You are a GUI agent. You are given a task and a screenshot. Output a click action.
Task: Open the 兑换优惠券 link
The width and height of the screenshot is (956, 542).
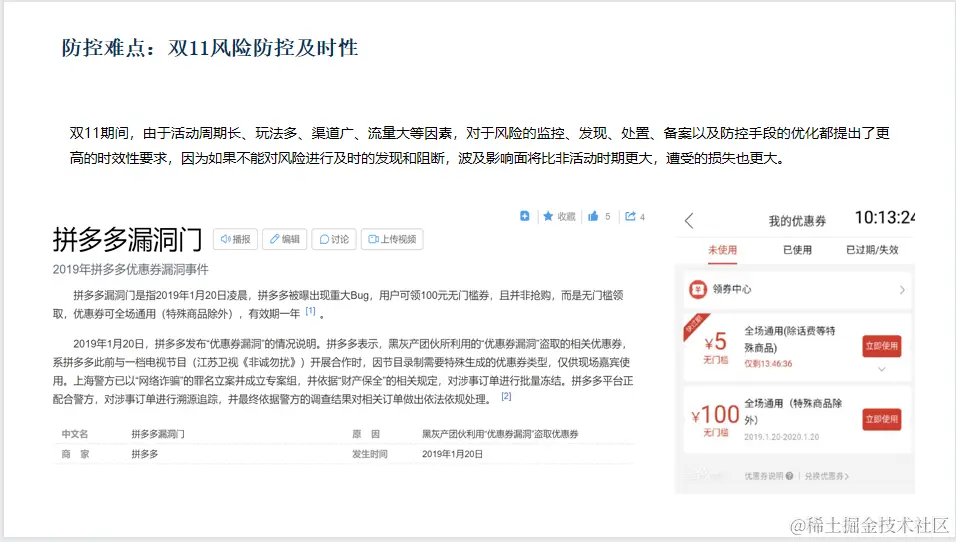click(827, 476)
